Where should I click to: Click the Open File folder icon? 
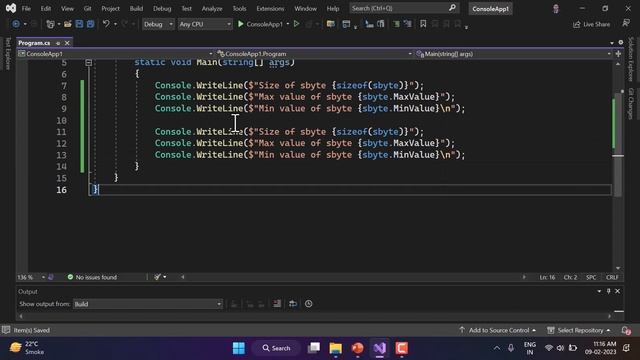[68, 24]
